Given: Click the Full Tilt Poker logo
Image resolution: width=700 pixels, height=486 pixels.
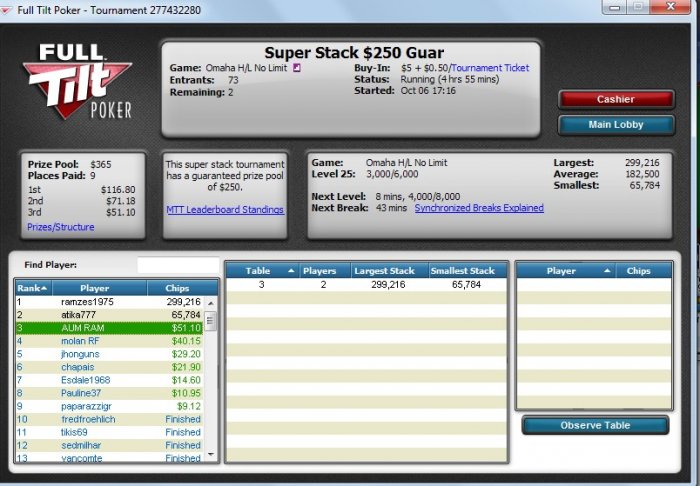Looking at the screenshot, I should tap(78, 81).
